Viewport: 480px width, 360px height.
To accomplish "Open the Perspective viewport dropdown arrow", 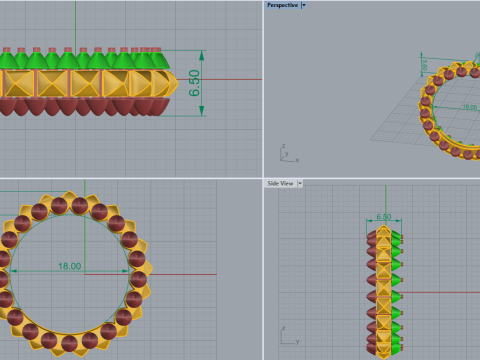I will (x=303, y=5).
